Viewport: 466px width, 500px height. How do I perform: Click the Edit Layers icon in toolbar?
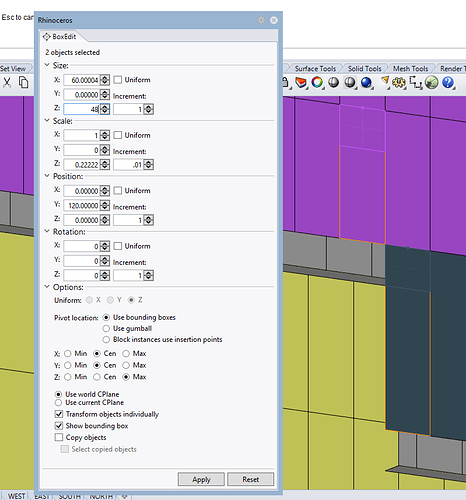(301, 82)
